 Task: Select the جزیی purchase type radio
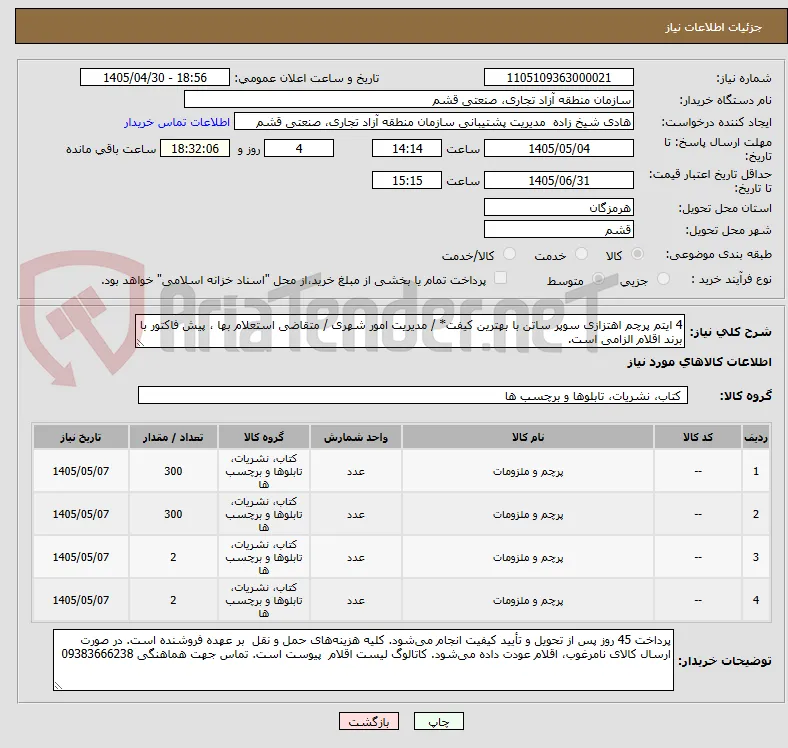(663, 278)
